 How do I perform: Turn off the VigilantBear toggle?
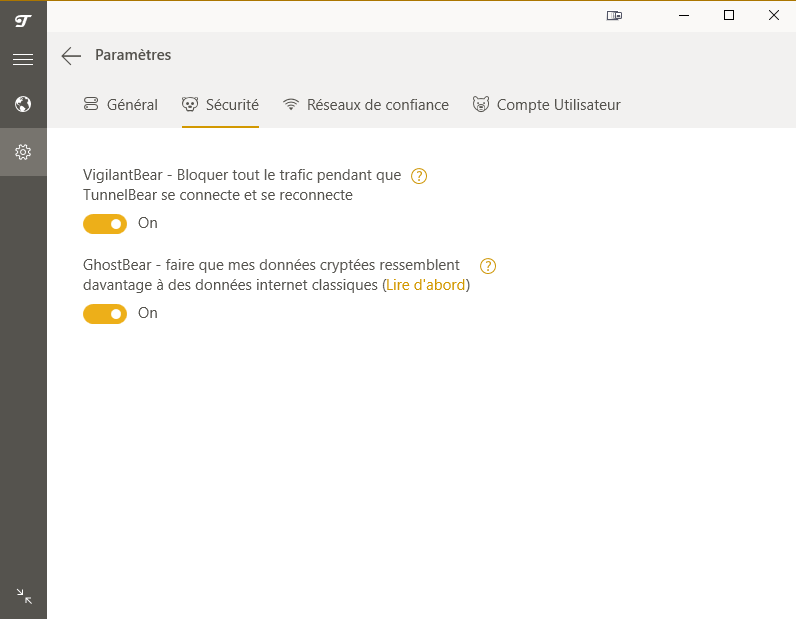tap(105, 224)
